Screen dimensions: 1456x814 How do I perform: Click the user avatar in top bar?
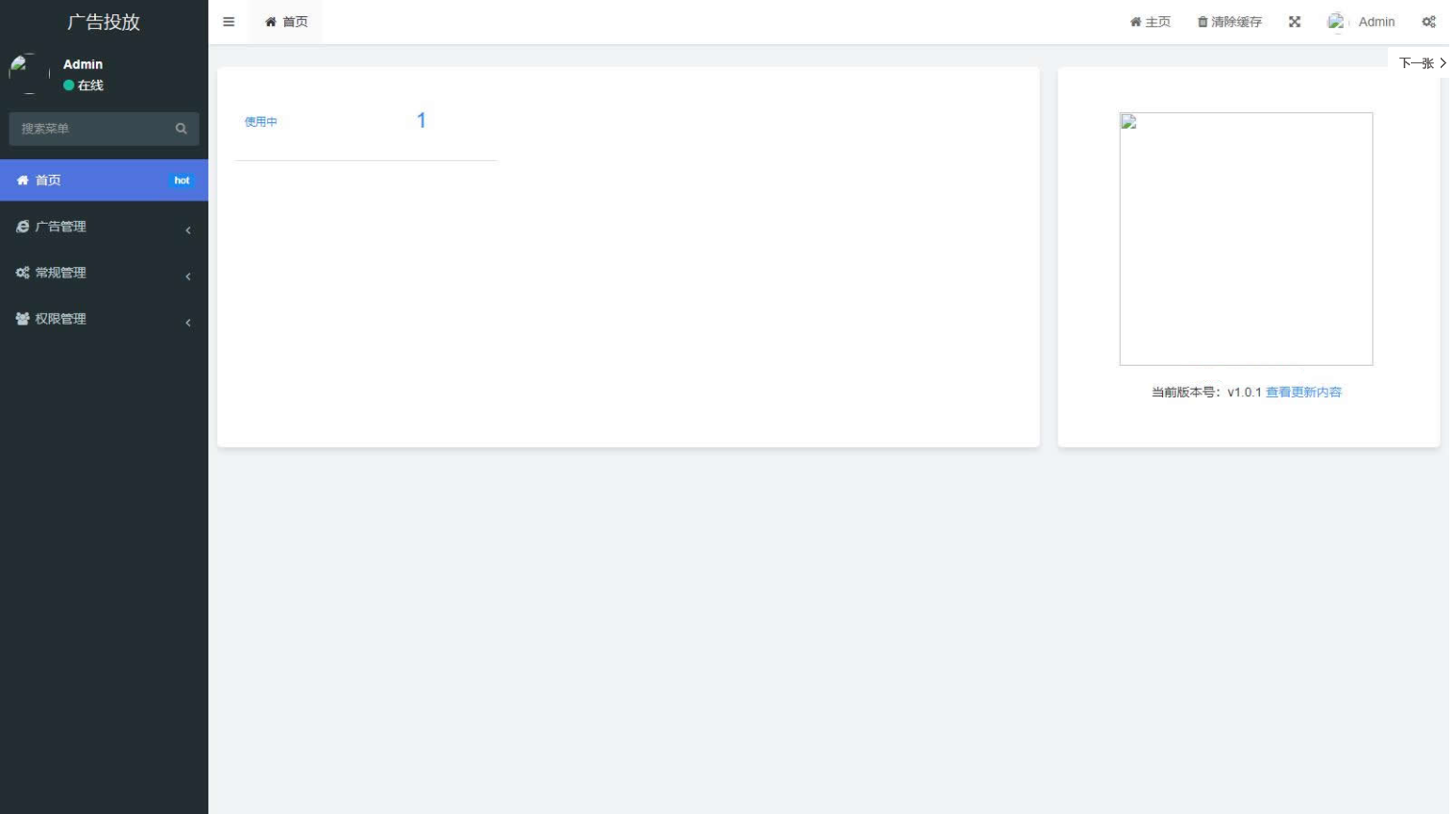1337,22
